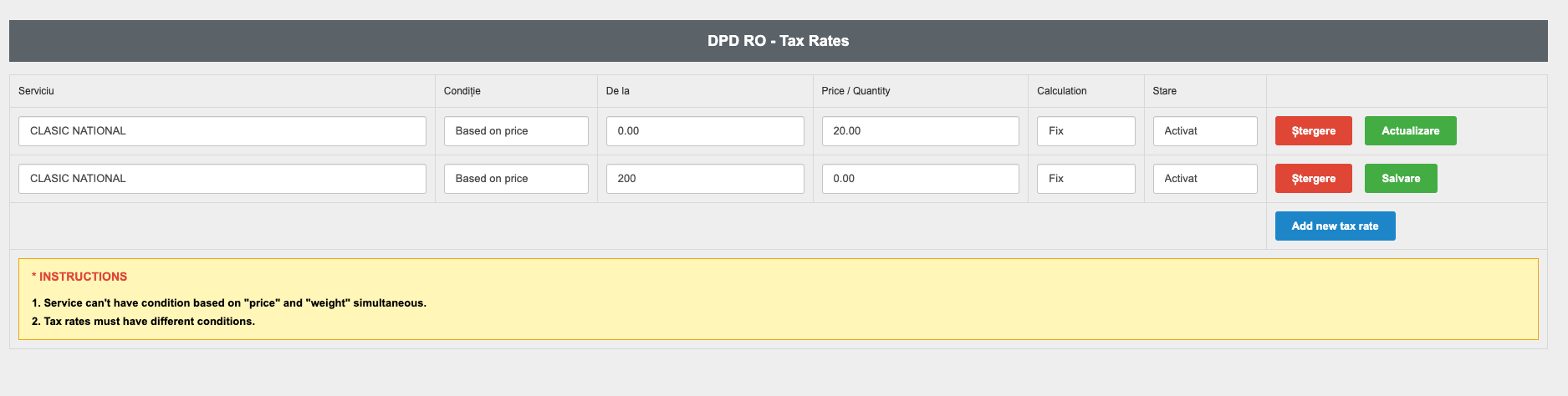Open Calculation dropdown in the Salvare row
Viewport: 1568px width, 396px height.
(1086, 179)
